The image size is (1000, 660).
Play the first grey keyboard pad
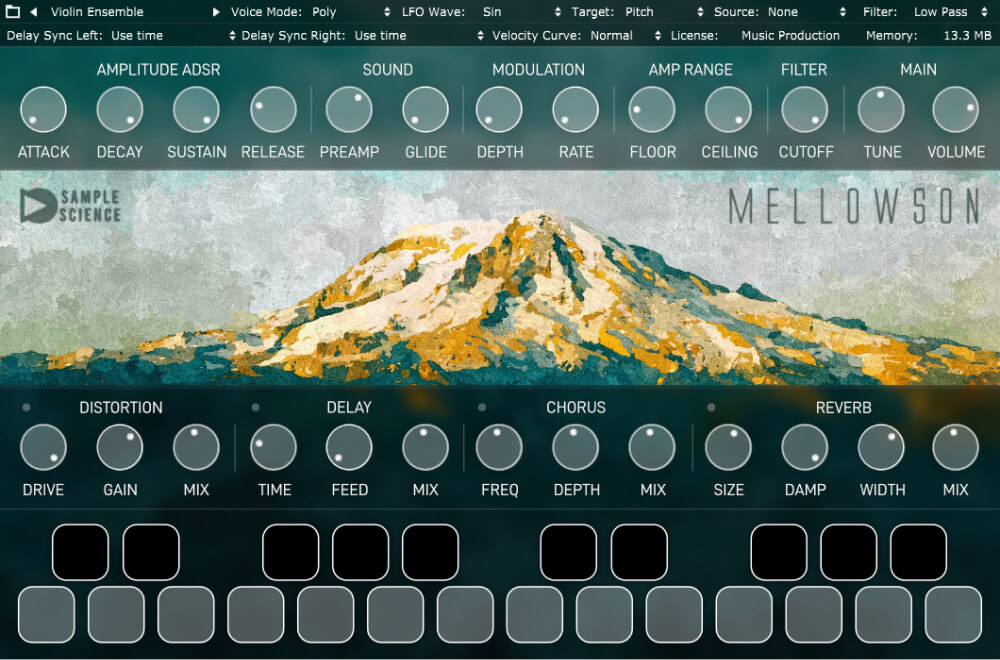[x=47, y=615]
